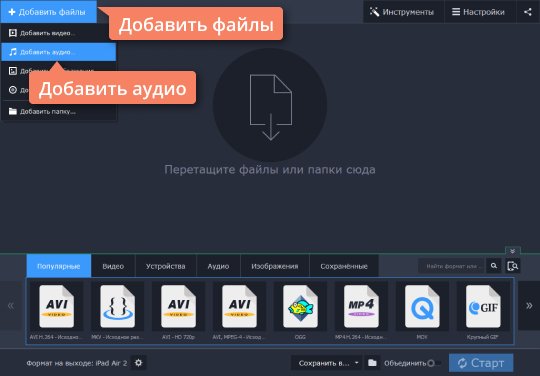This screenshot has width=540, height=376.
Task: Click the text Формат на выходе: iPad Air 2
Action: [x=77, y=363]
